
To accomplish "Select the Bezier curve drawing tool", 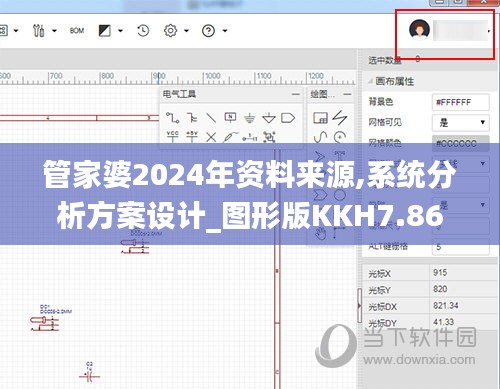I will [320, 137].
